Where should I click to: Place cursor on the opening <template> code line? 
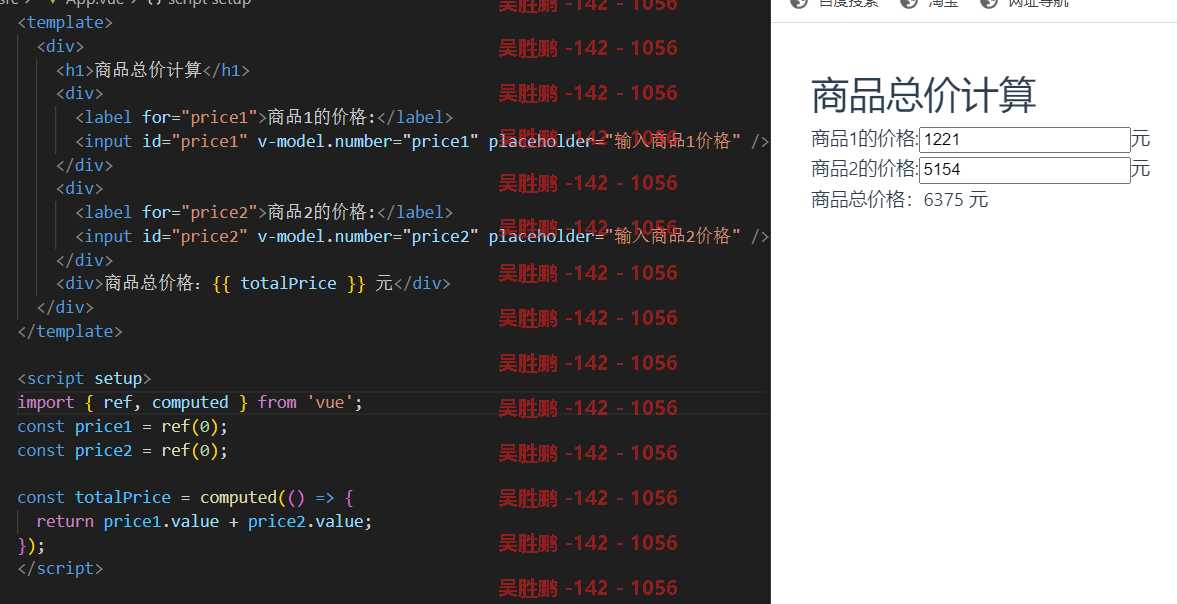[65, 23]
